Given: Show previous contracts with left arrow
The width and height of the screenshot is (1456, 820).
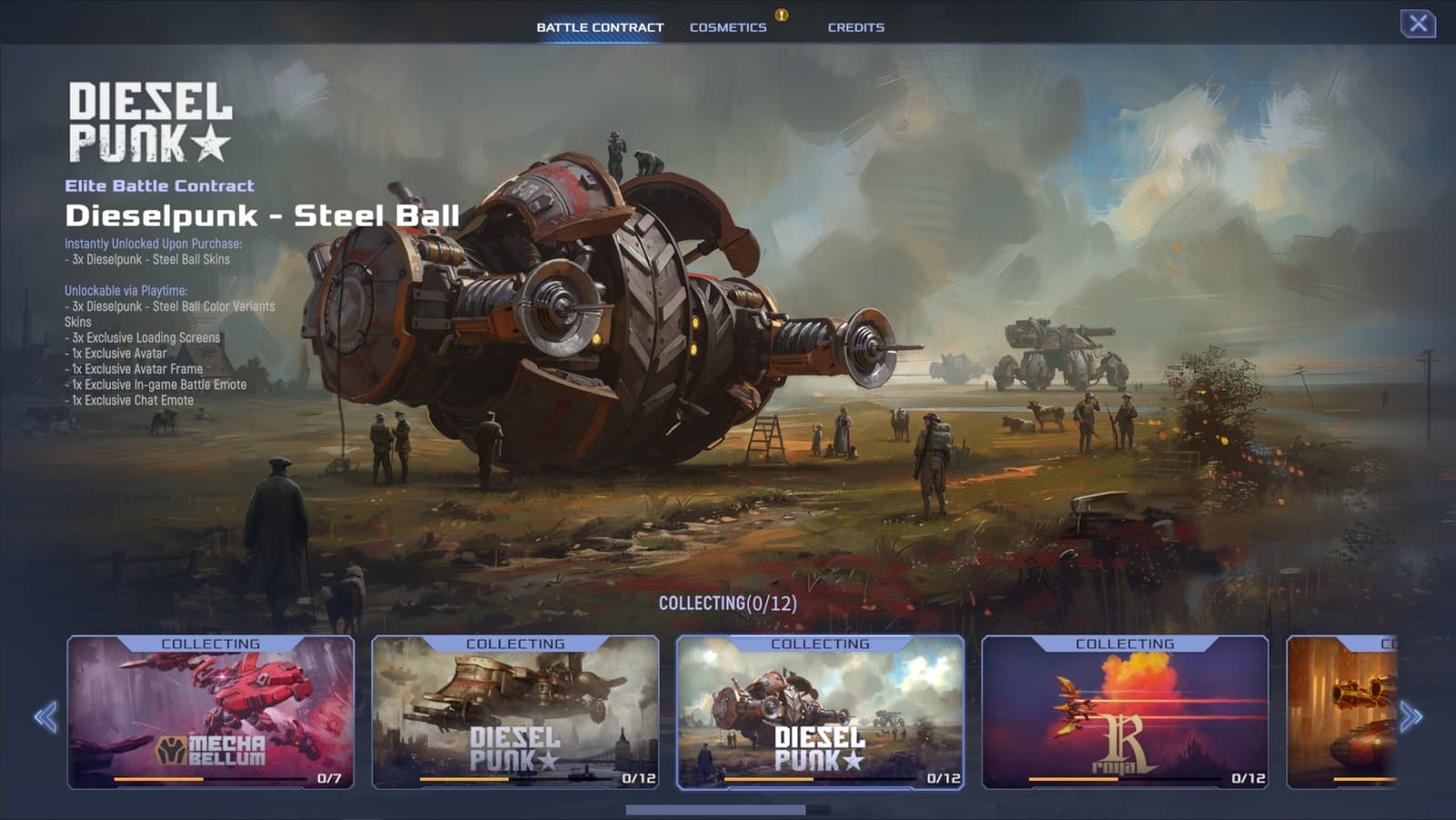Looking at the screenshot, I should coord(45,716).
